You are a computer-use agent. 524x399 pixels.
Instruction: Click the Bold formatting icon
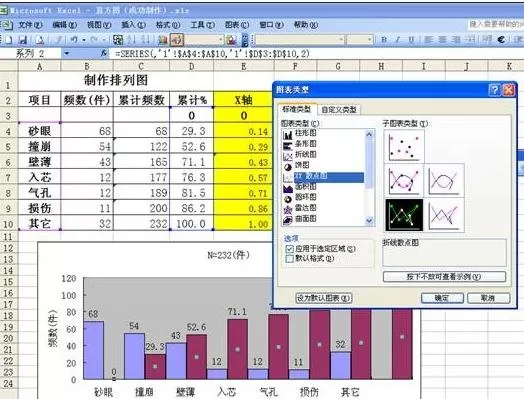click(384, 40)
